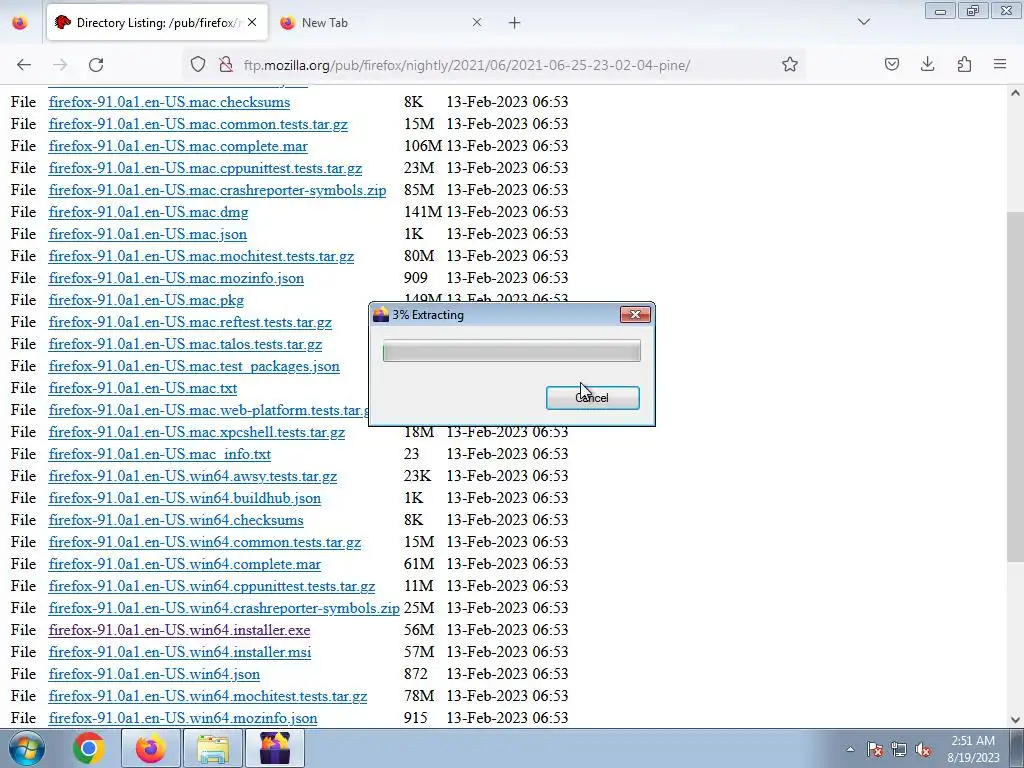Open mac.talos.tests.tar.gz link
The height and width of the screenshot is (768, 1024).
(185, 344)
